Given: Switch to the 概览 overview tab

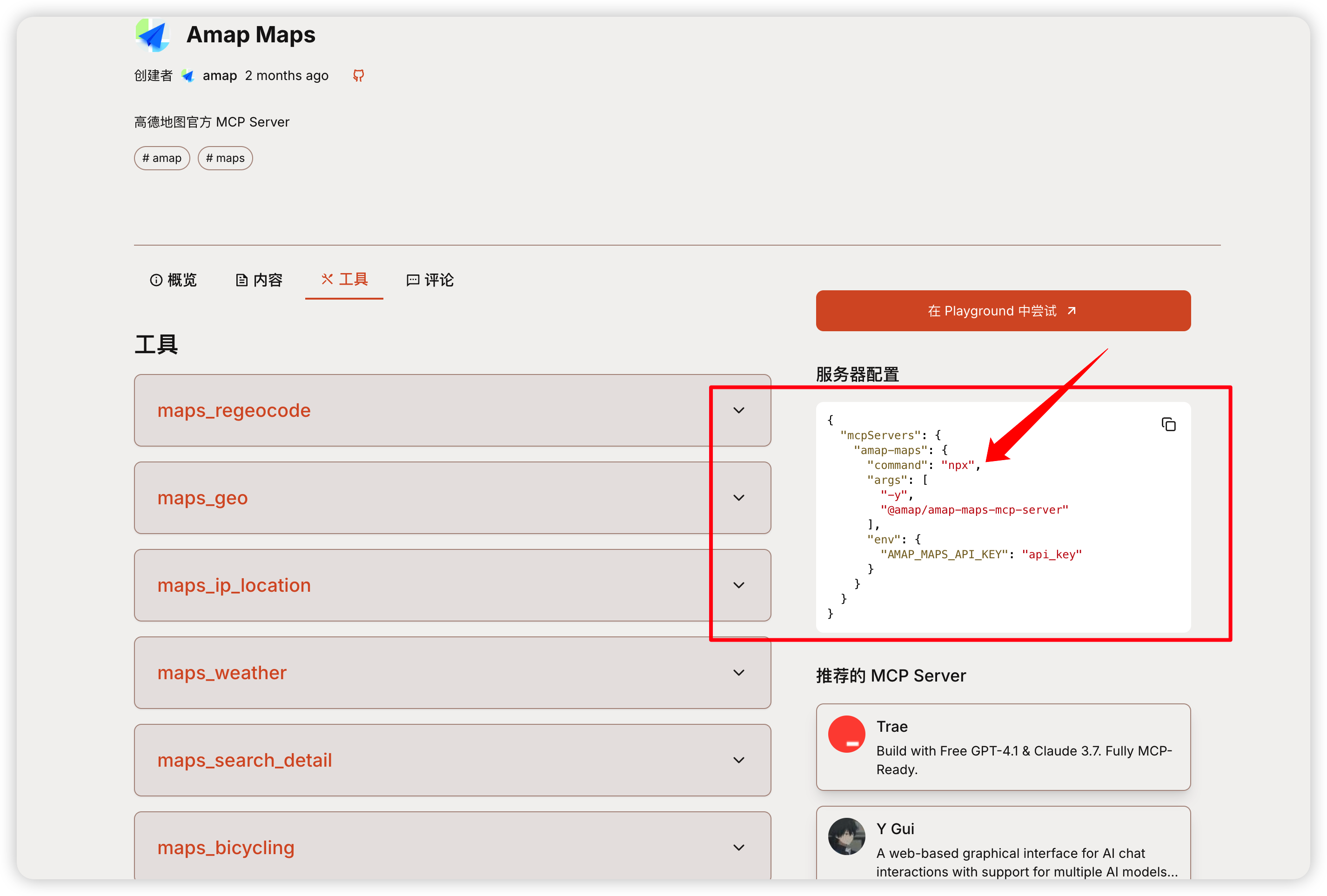Looking at the screenshot, I should [x=173, y=280].
